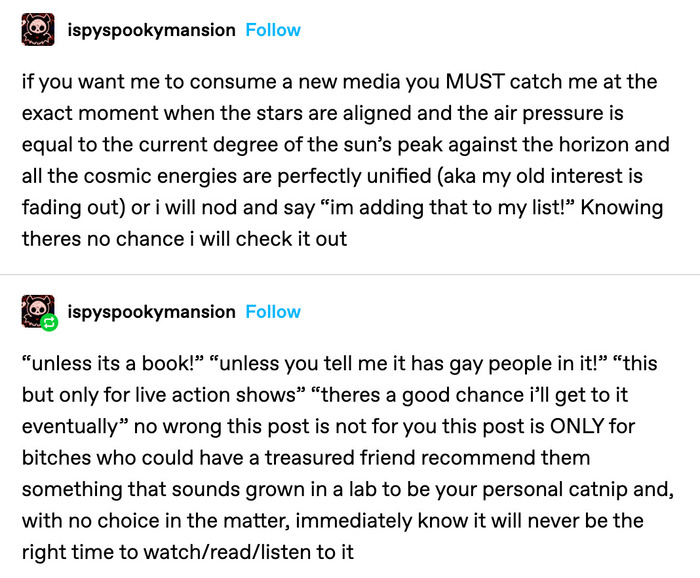Follow ispyspookymansion from the reblog post

pos(273,312)
